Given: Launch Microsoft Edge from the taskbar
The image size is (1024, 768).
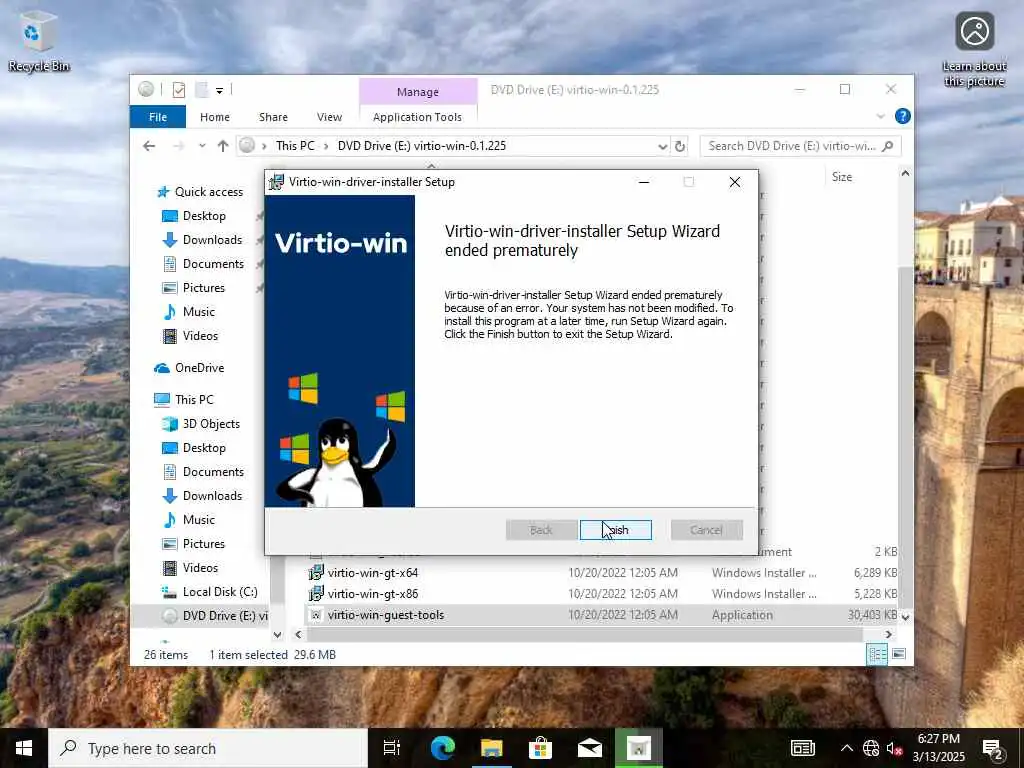Looking at the screenshot, I should [x=443, y=748].
